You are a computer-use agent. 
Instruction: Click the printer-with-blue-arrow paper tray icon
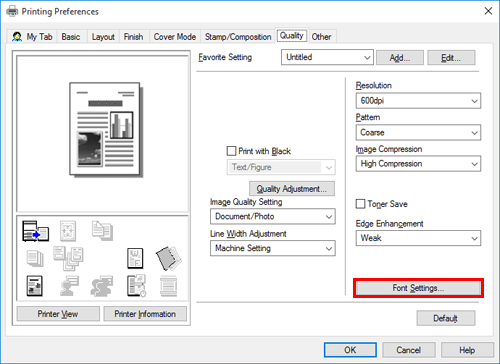pos(35,231)
